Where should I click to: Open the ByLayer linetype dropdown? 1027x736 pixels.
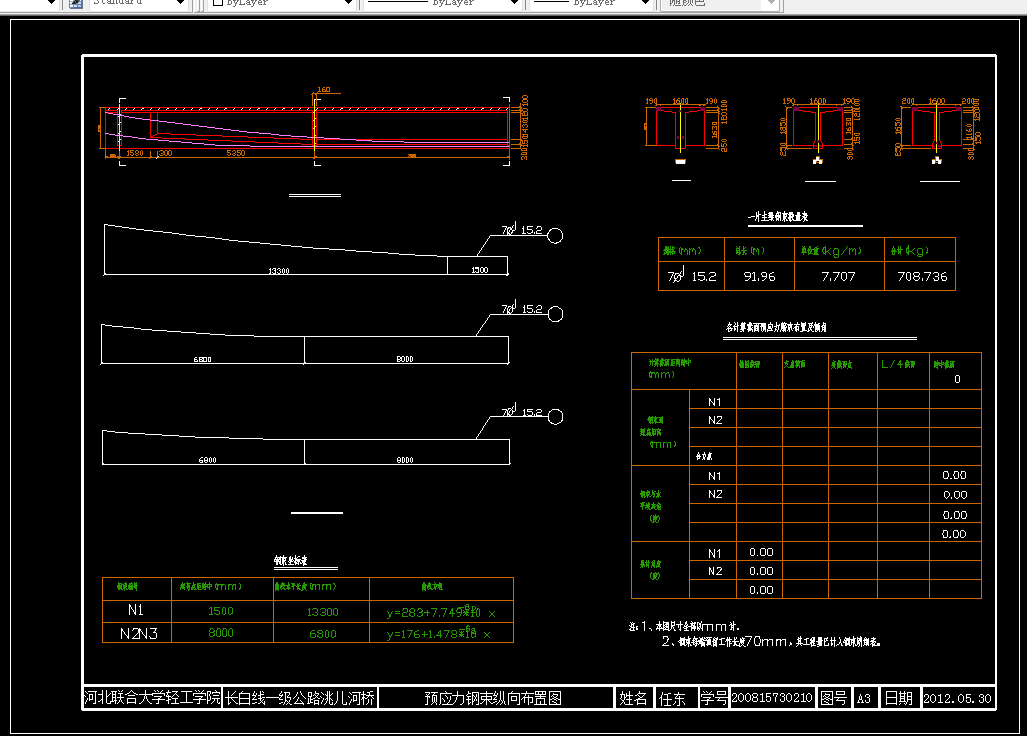tap(443, 3)
